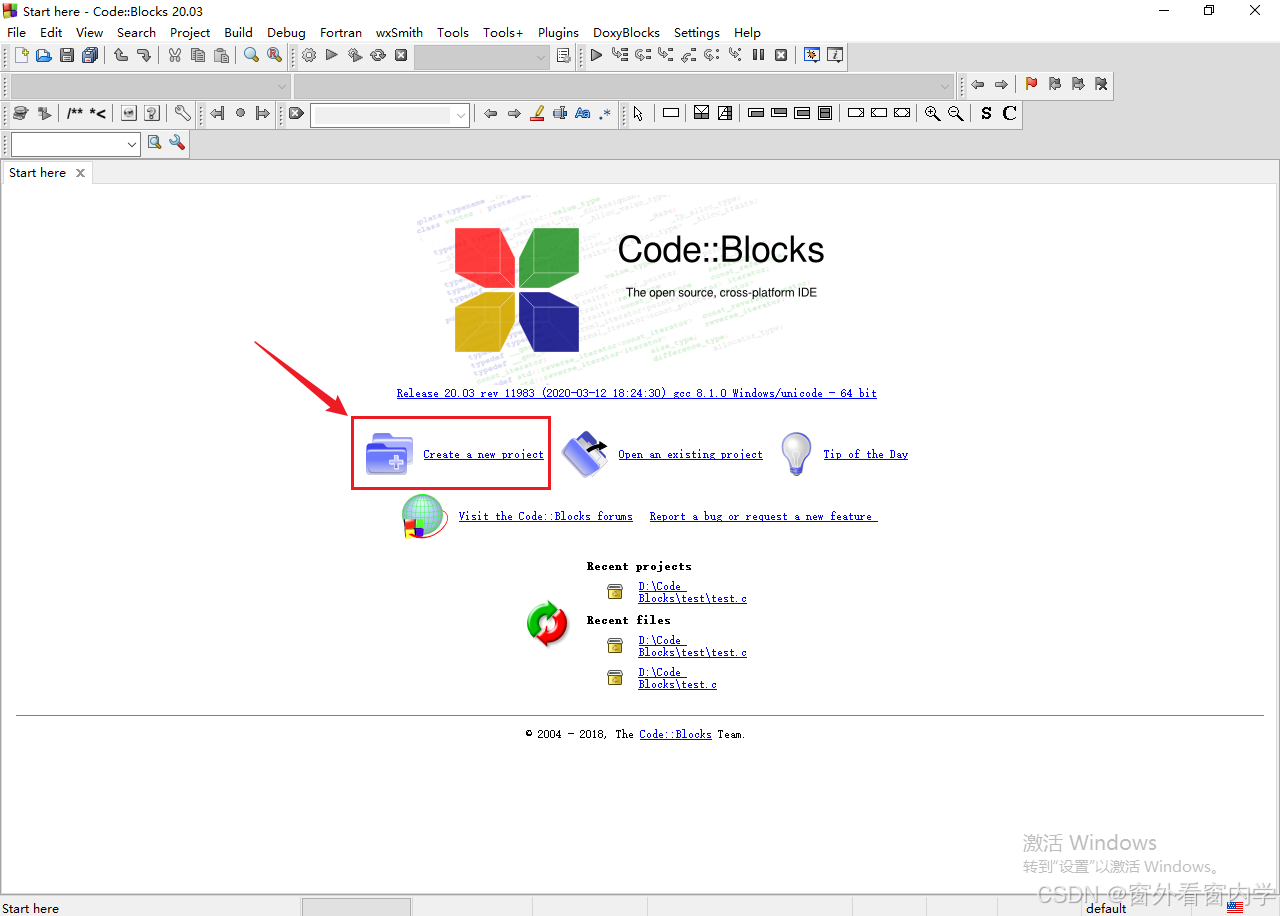Click the DoxyBlocks wrench preferences icon

182,114
